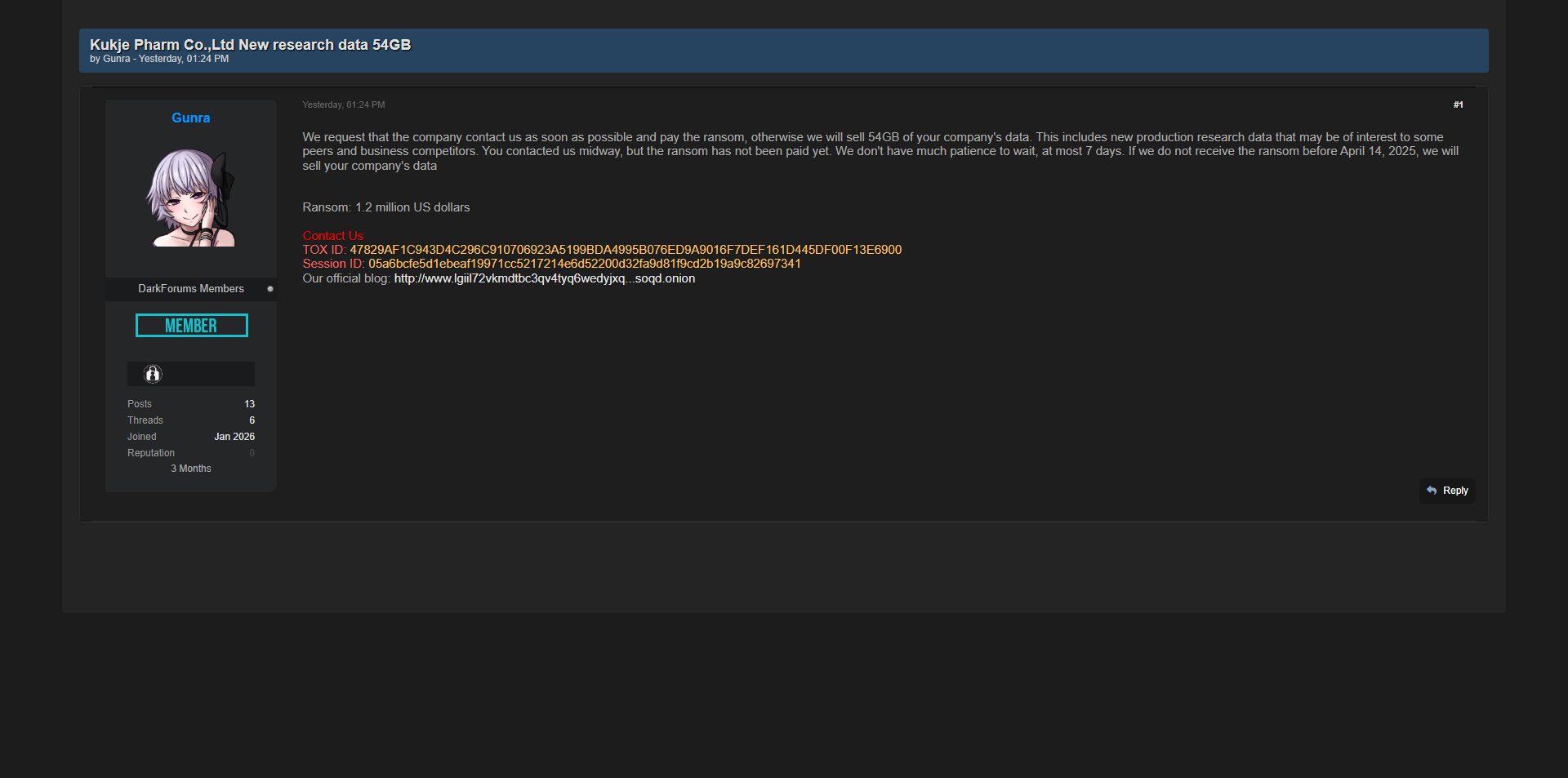Screen dimensions: 1568x778
Task: Click the Reputation value 0
Action: [x=252, y=453]
